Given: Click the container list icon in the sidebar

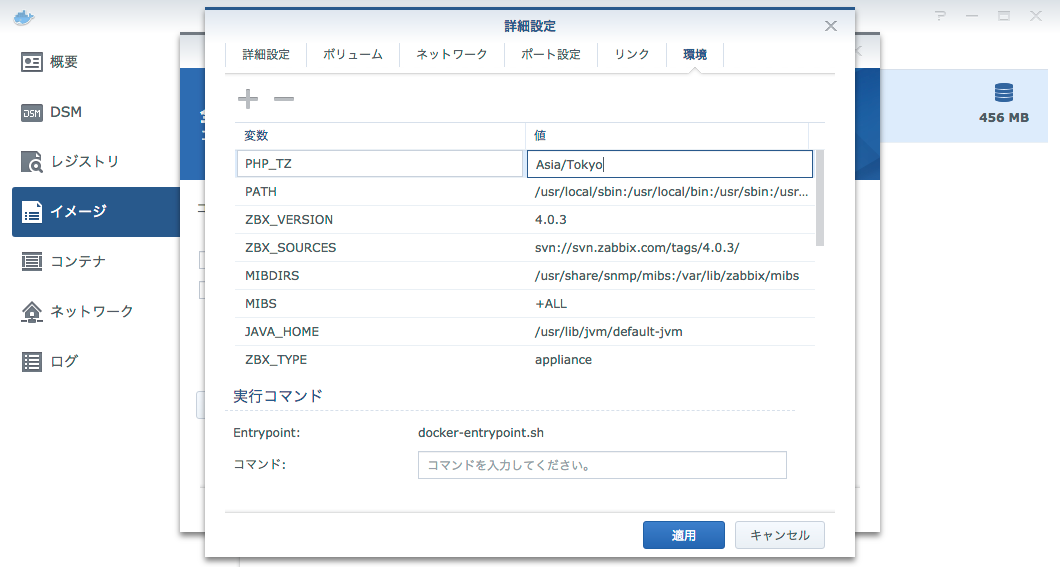Looking at the screenshot, I should click(x=32, y=262).
